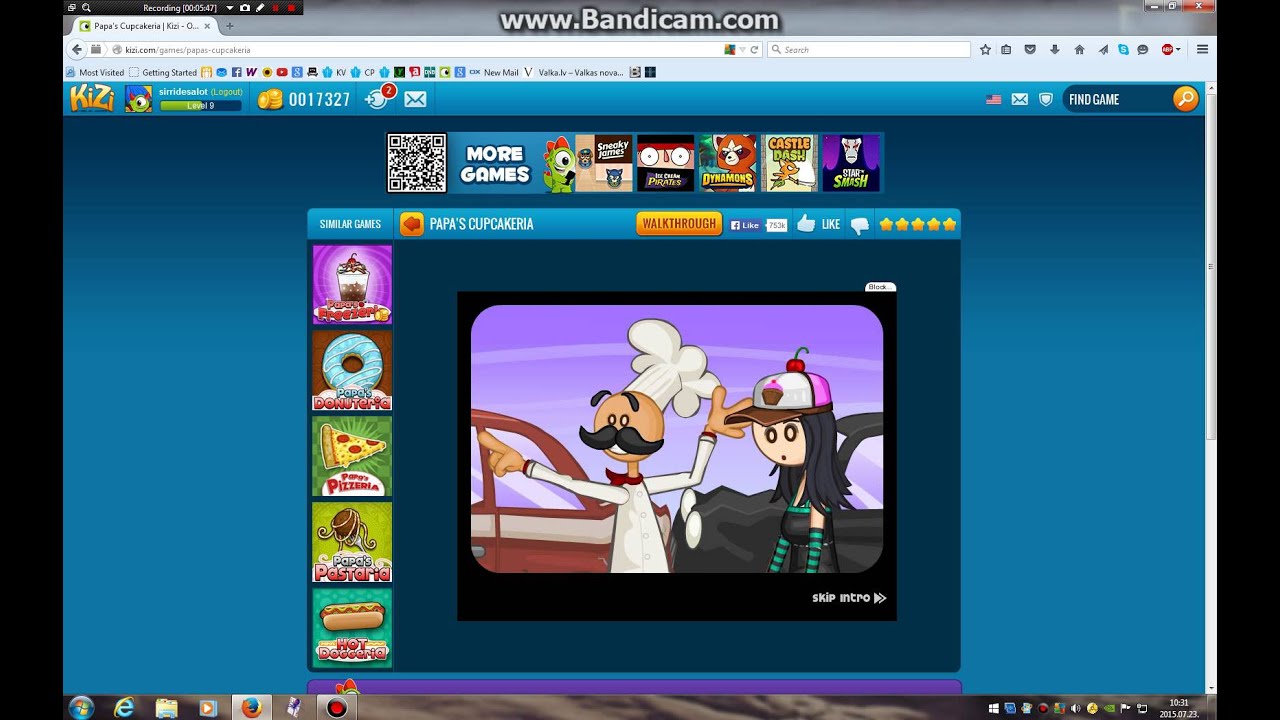The height and width of the screenshot is (720, 1280).
Task: Click the Firefox home icon
Action: [1079, 49]
